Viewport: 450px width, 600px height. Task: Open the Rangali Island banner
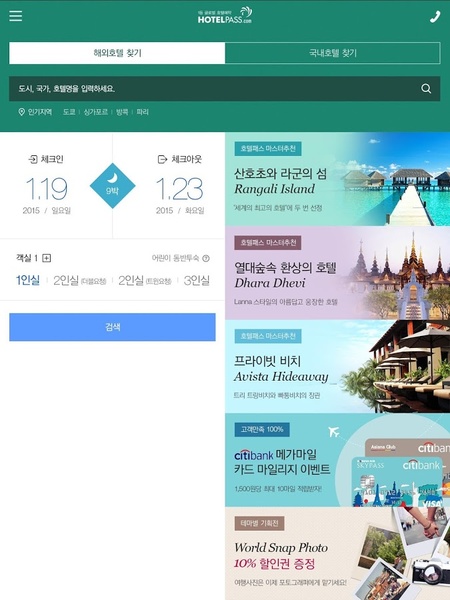coord(338,179)
